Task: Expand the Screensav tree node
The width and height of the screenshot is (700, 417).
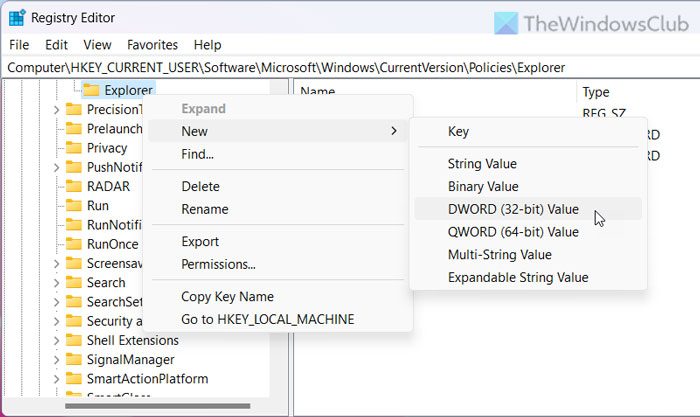Action: click(56, 263)
